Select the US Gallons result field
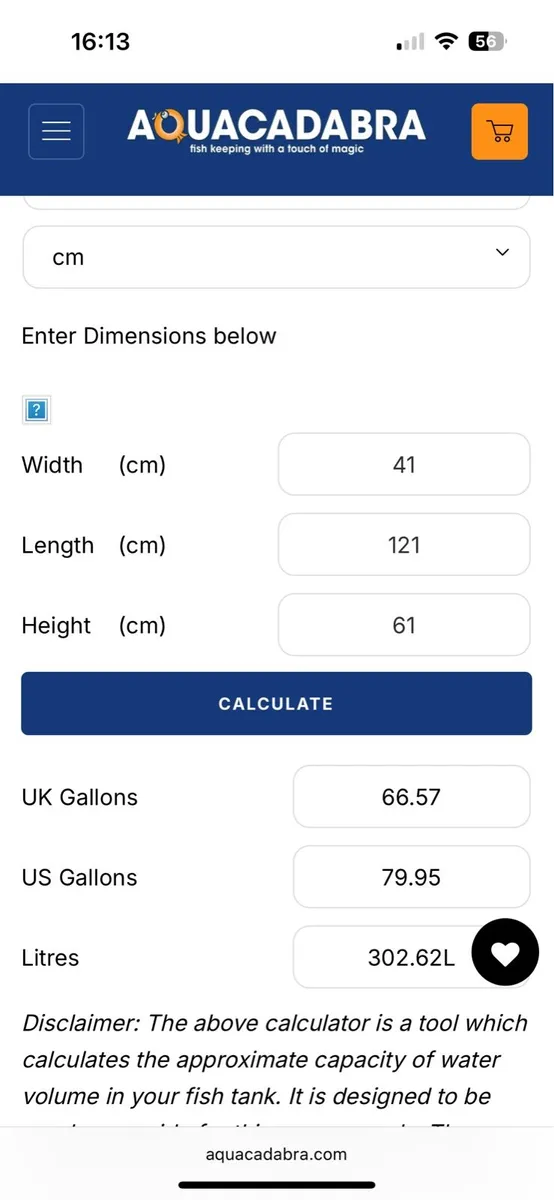This screenshot has width=554, height=1200. [x=411, y=877]
